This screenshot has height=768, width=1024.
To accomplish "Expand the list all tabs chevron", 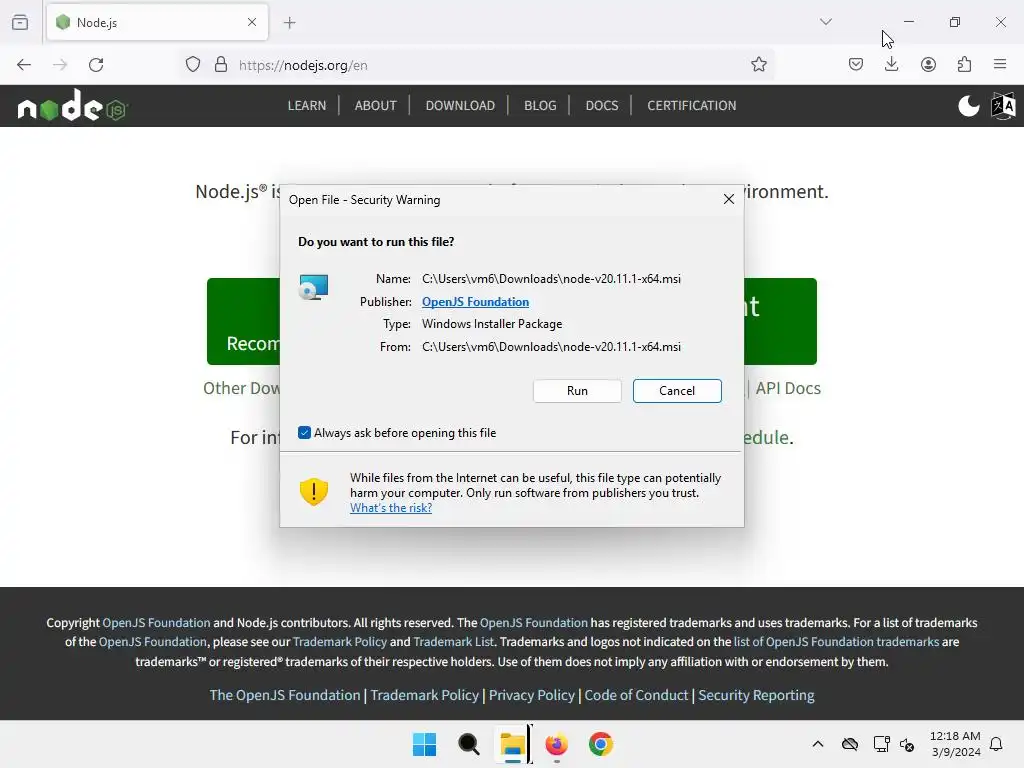I will (825, 22).
